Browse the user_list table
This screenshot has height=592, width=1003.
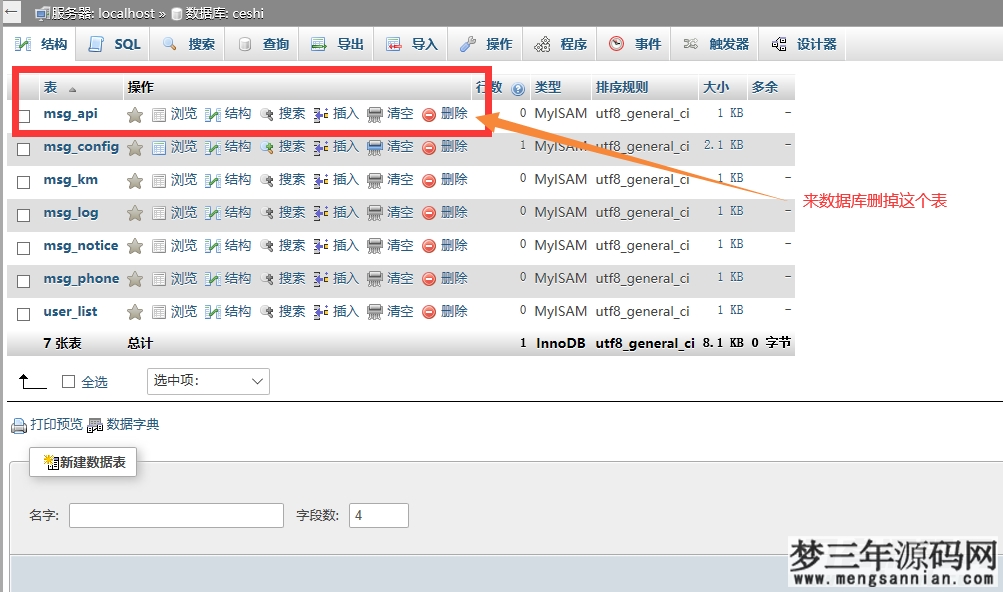coord(183,311)
